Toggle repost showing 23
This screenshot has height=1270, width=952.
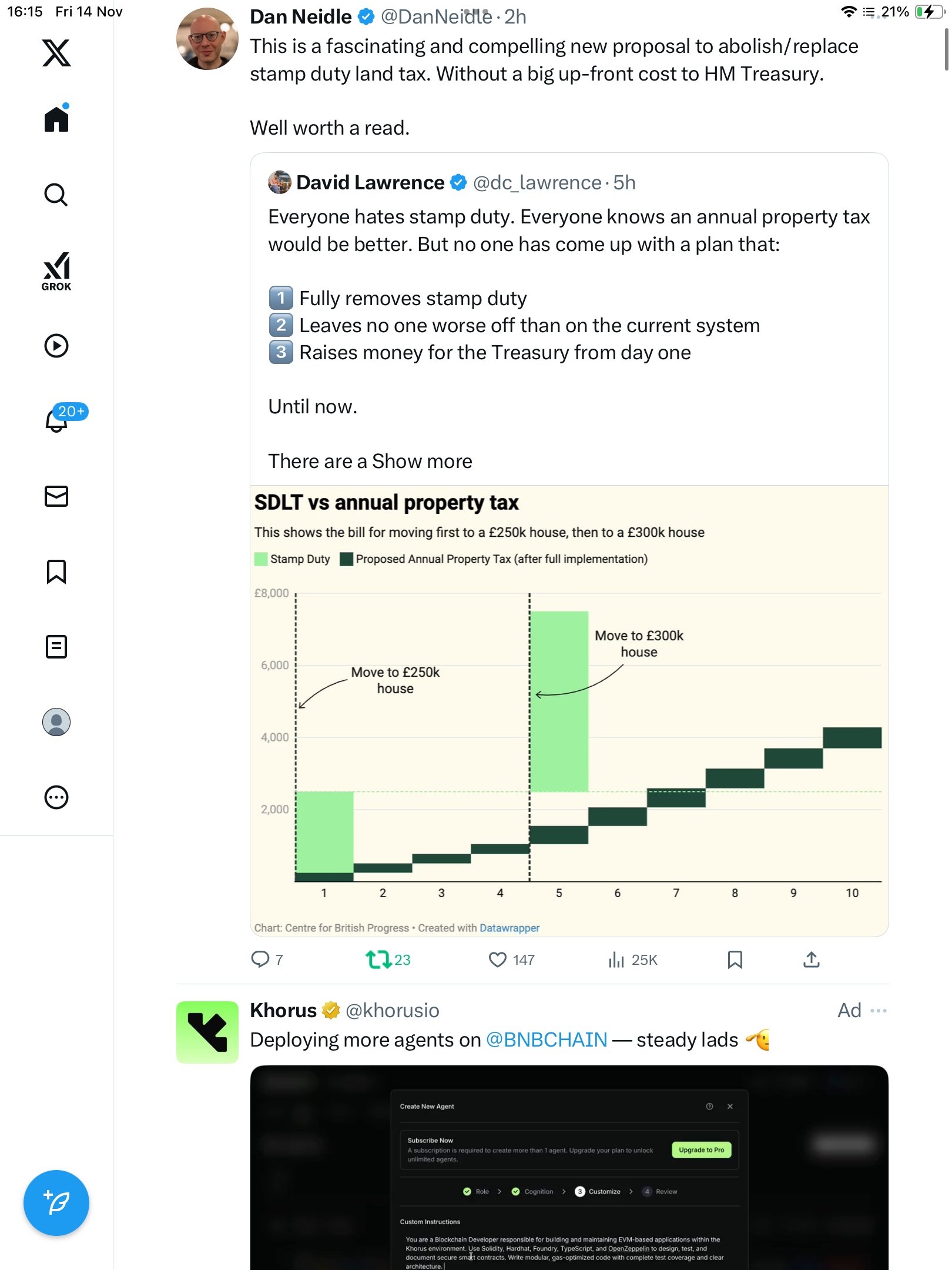378,960
